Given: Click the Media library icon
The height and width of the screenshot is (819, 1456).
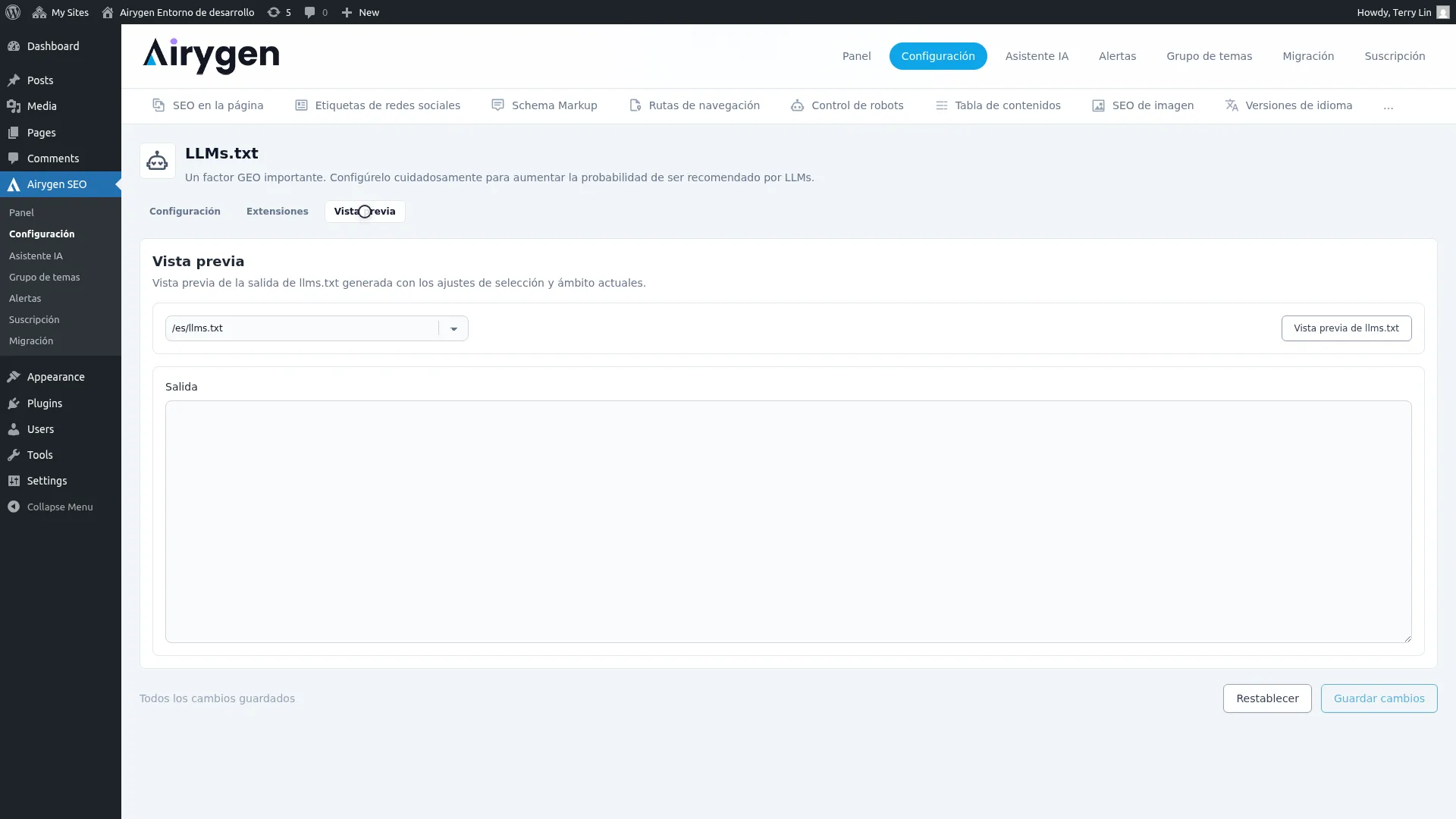Looking at the screenshot, I should click(x=14, y=106).
